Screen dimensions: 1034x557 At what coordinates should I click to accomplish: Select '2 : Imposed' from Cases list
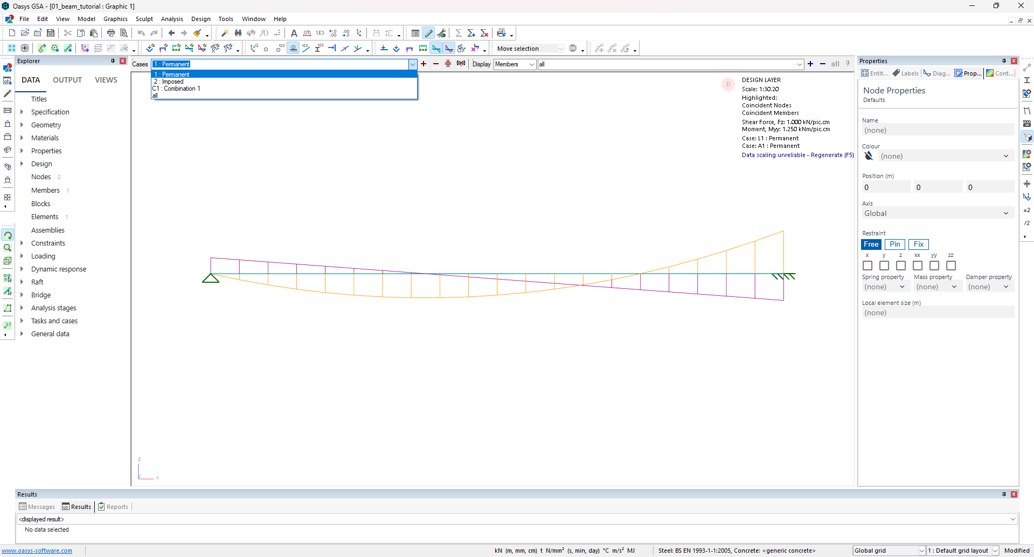[170, 82]
